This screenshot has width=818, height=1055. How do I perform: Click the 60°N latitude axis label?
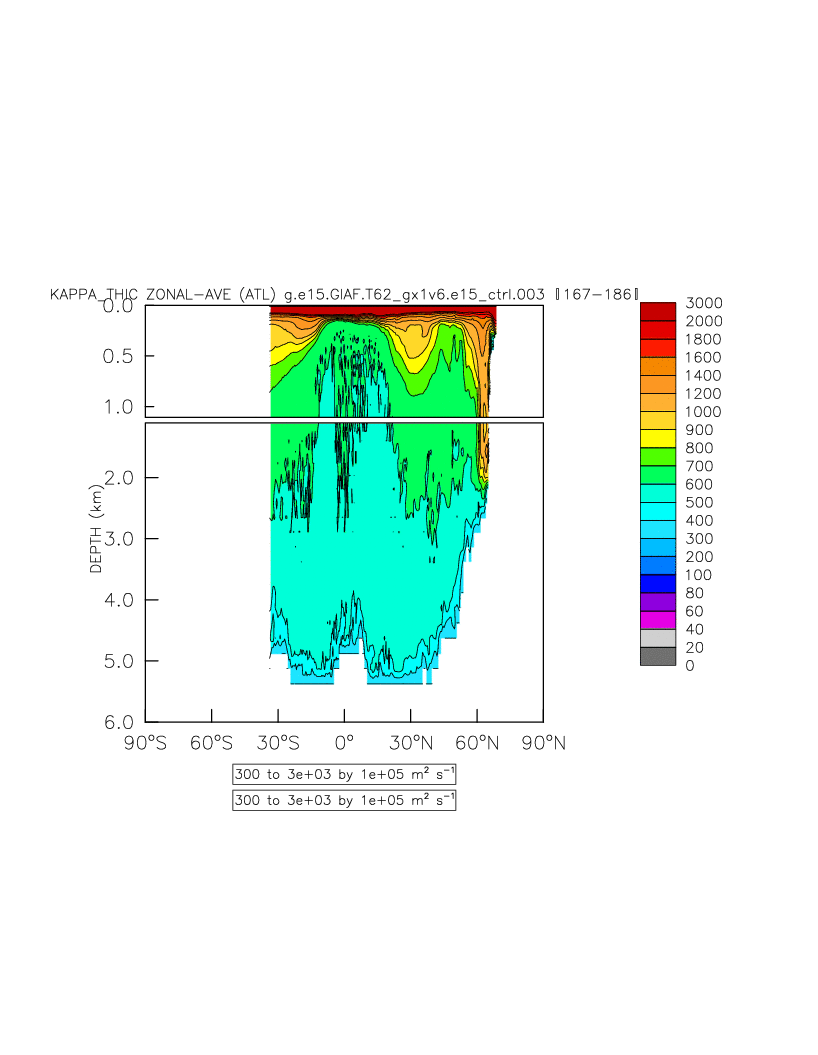pyautogui.click(x=477, y=742)
